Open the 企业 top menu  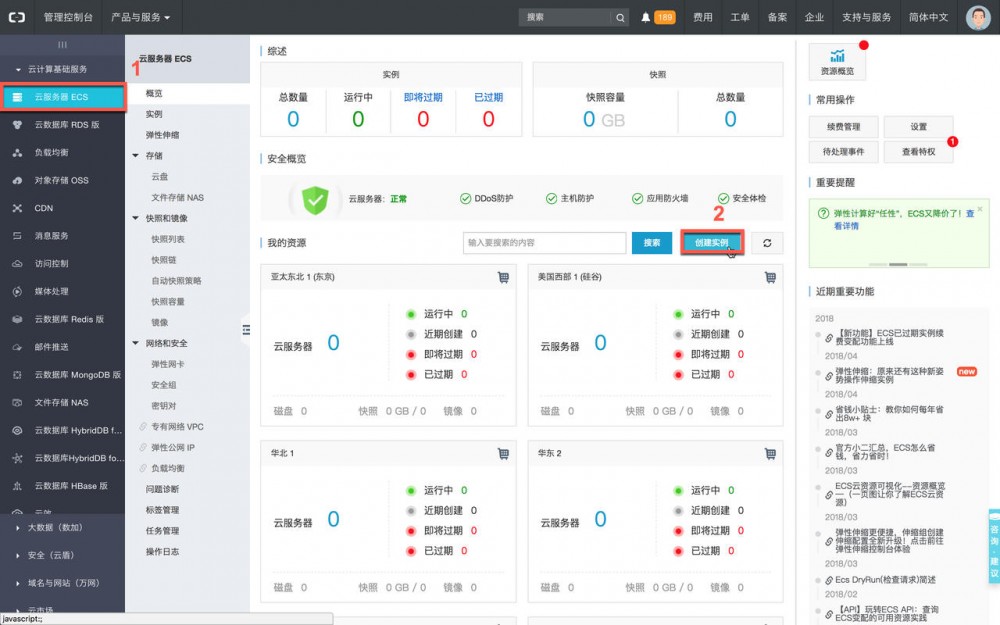(x=814, y=17)
